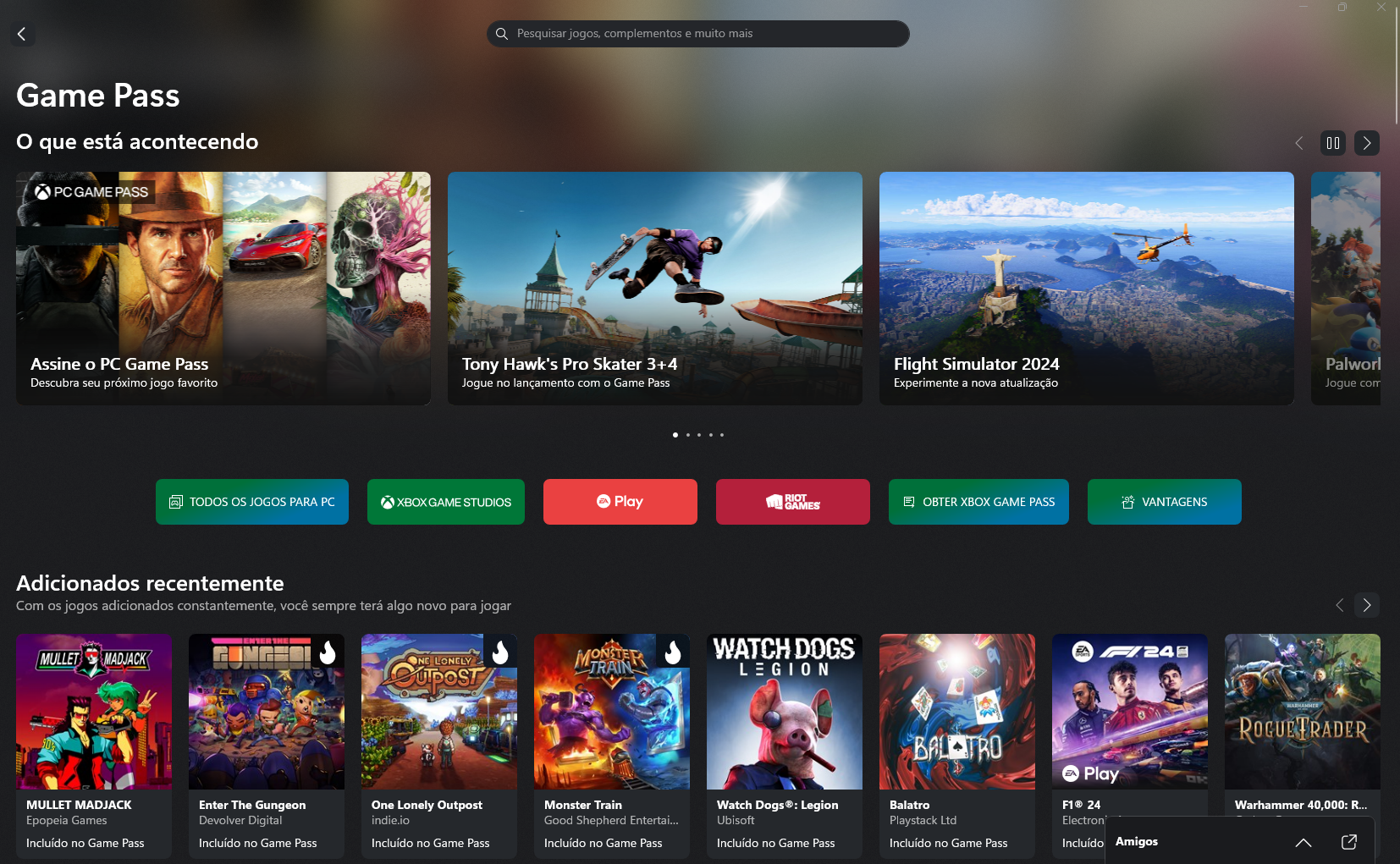Viewport: 1400px width, 864px height.
Task: Open One Lonely Outpost game cover
Action: (x=439, y=712)
